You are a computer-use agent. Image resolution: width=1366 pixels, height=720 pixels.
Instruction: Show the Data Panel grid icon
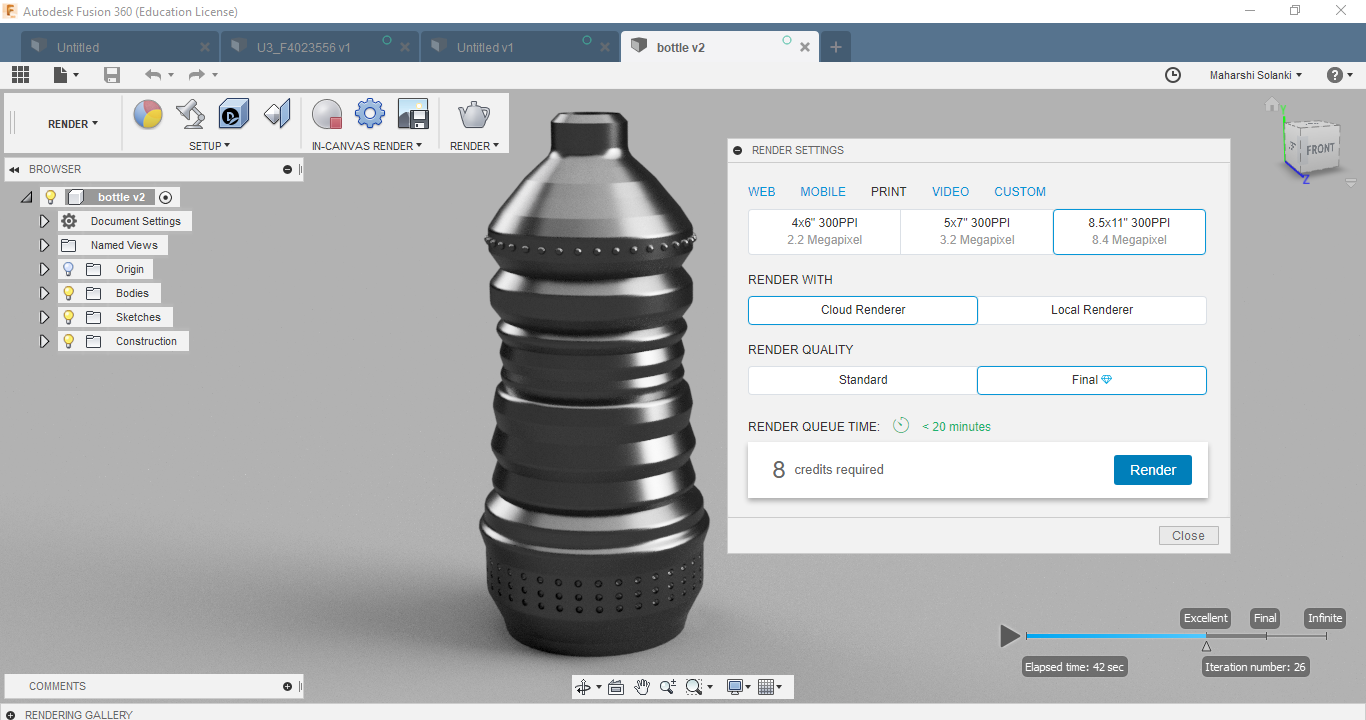[21, 75]
